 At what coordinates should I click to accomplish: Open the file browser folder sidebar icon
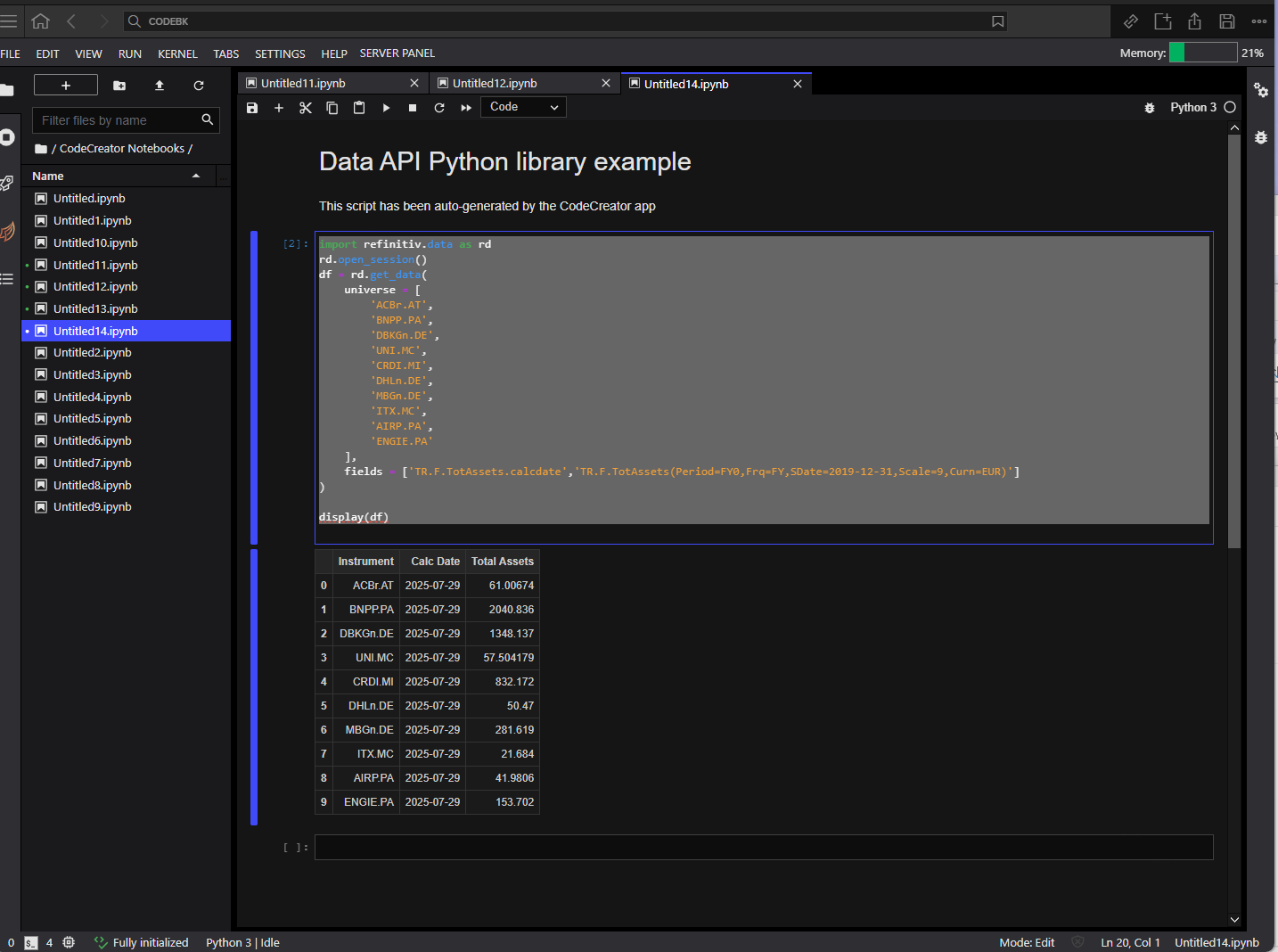click(7, 90)
